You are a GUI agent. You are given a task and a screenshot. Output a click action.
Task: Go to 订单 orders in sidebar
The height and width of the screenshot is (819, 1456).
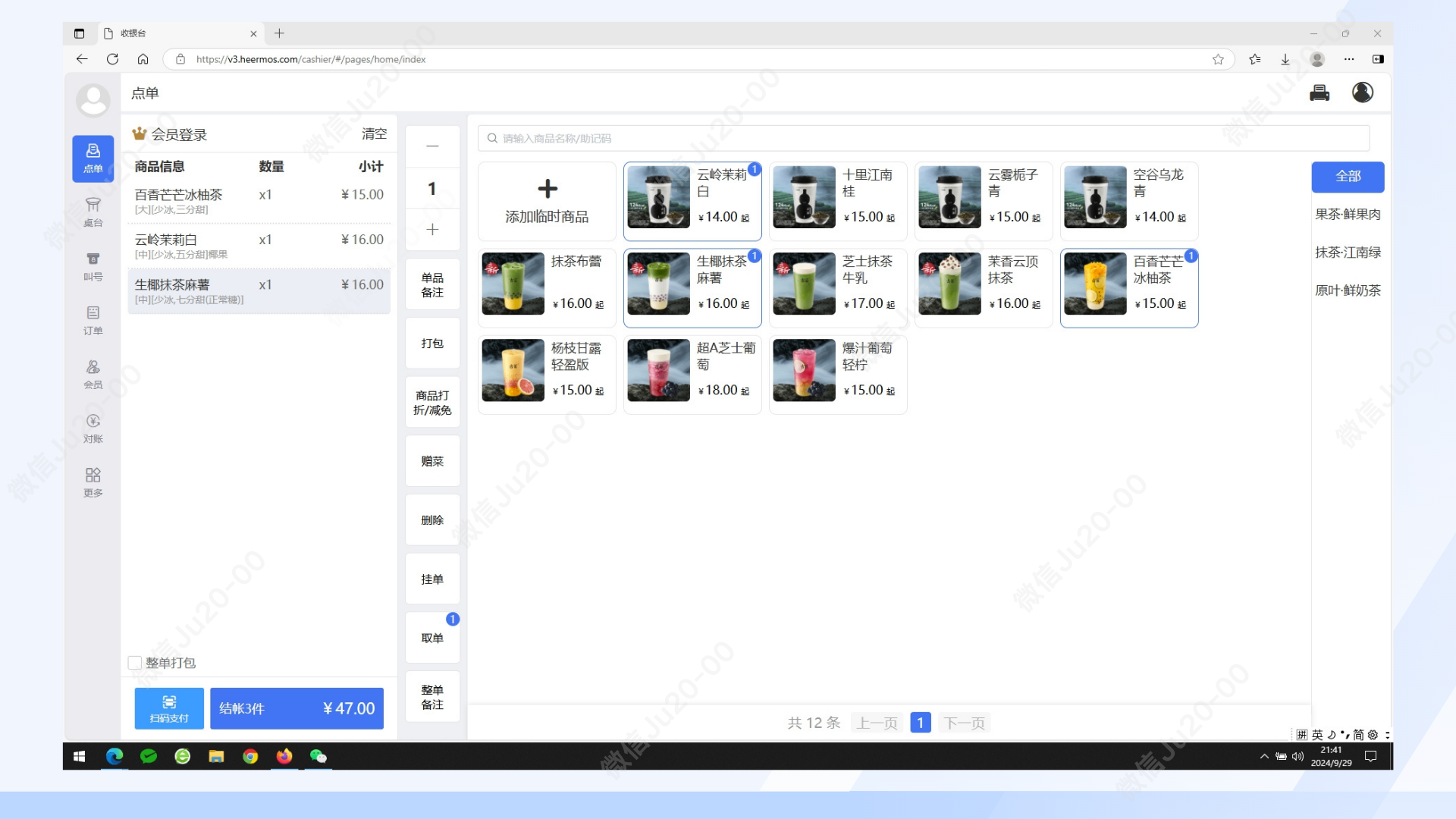click(93, 320)
